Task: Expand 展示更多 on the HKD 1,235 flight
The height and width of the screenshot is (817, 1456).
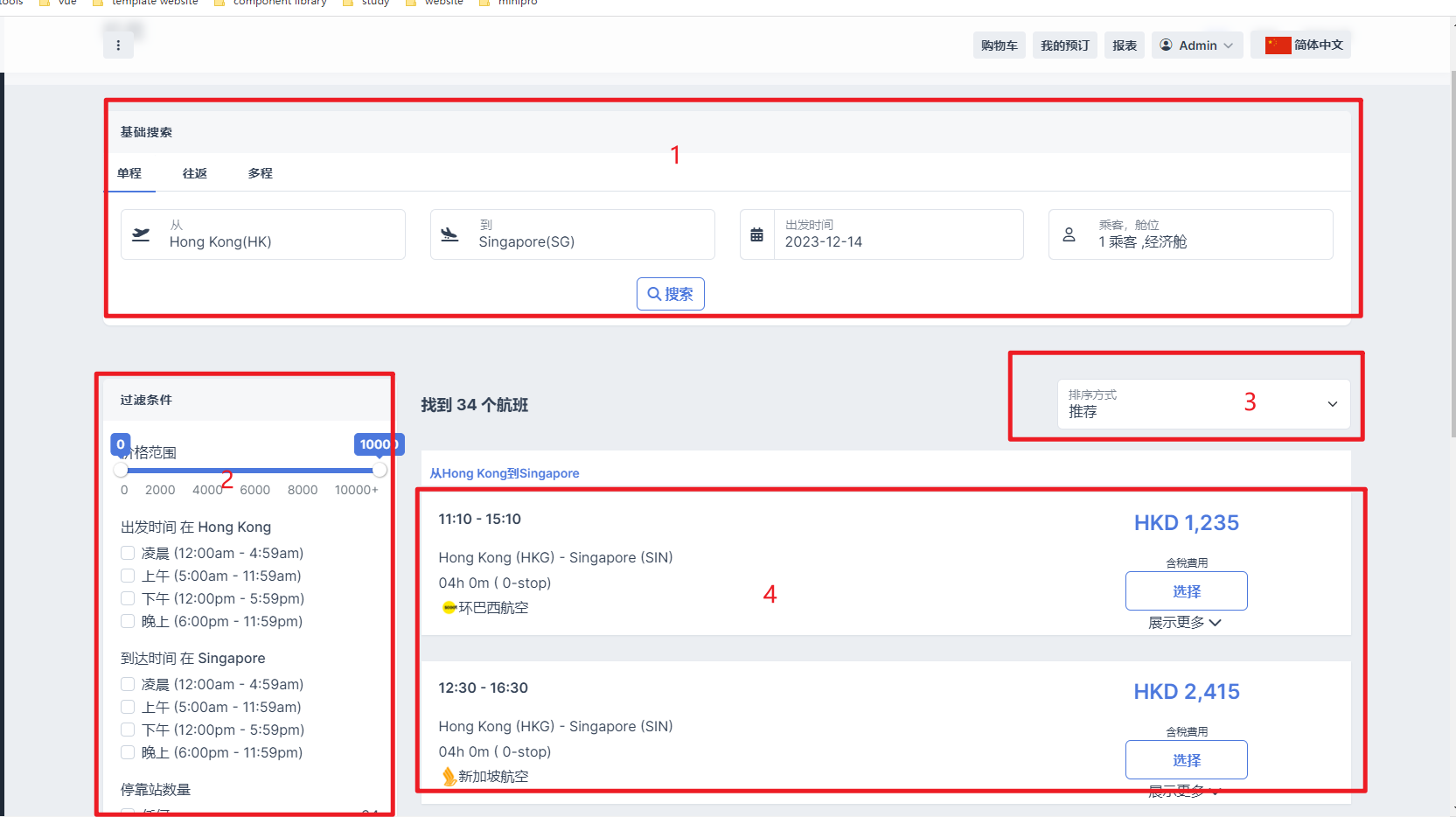Action: (x=1185, y=623)
